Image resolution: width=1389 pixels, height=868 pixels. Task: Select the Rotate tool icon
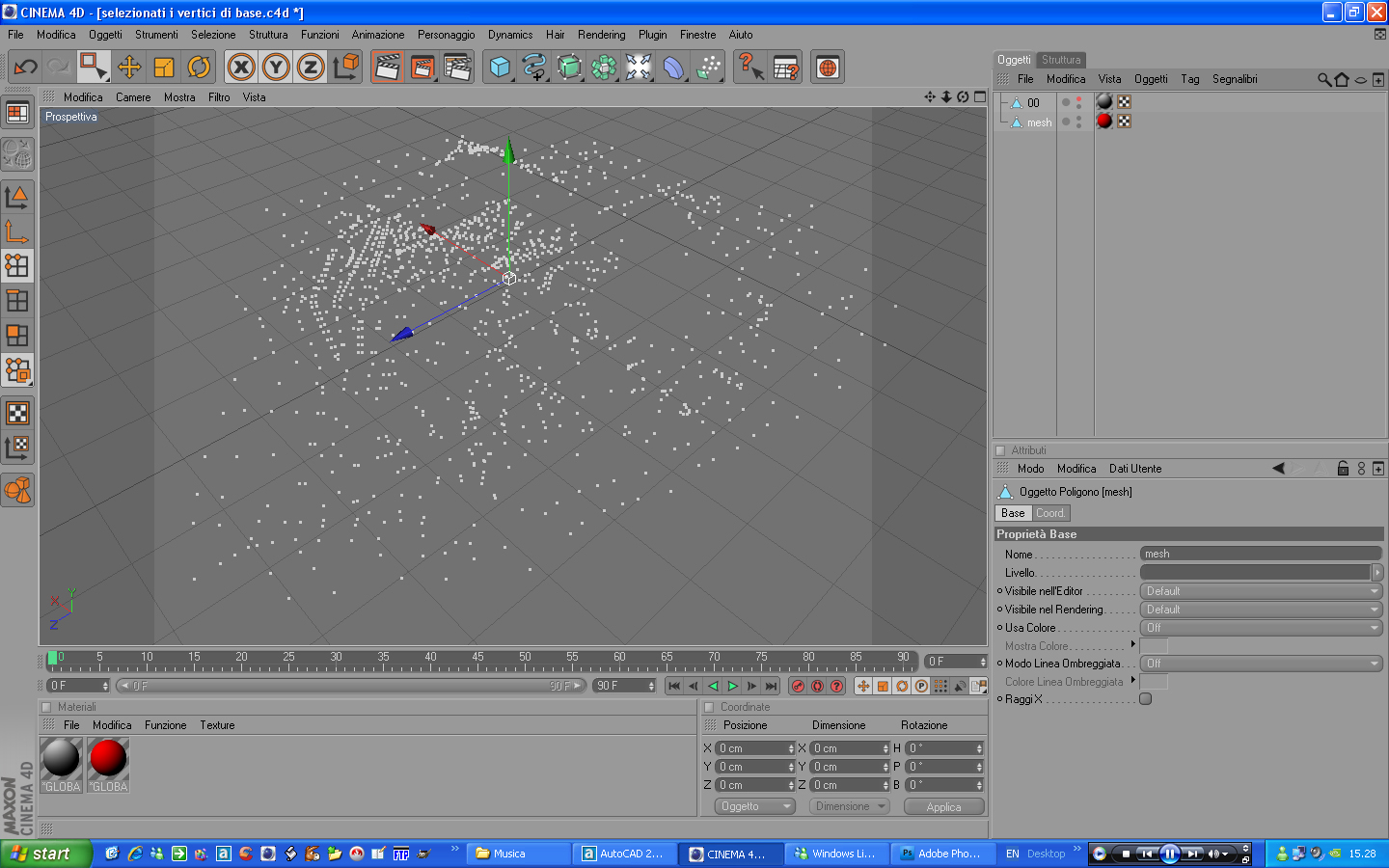pyautogui.click(x=199, y=68)
